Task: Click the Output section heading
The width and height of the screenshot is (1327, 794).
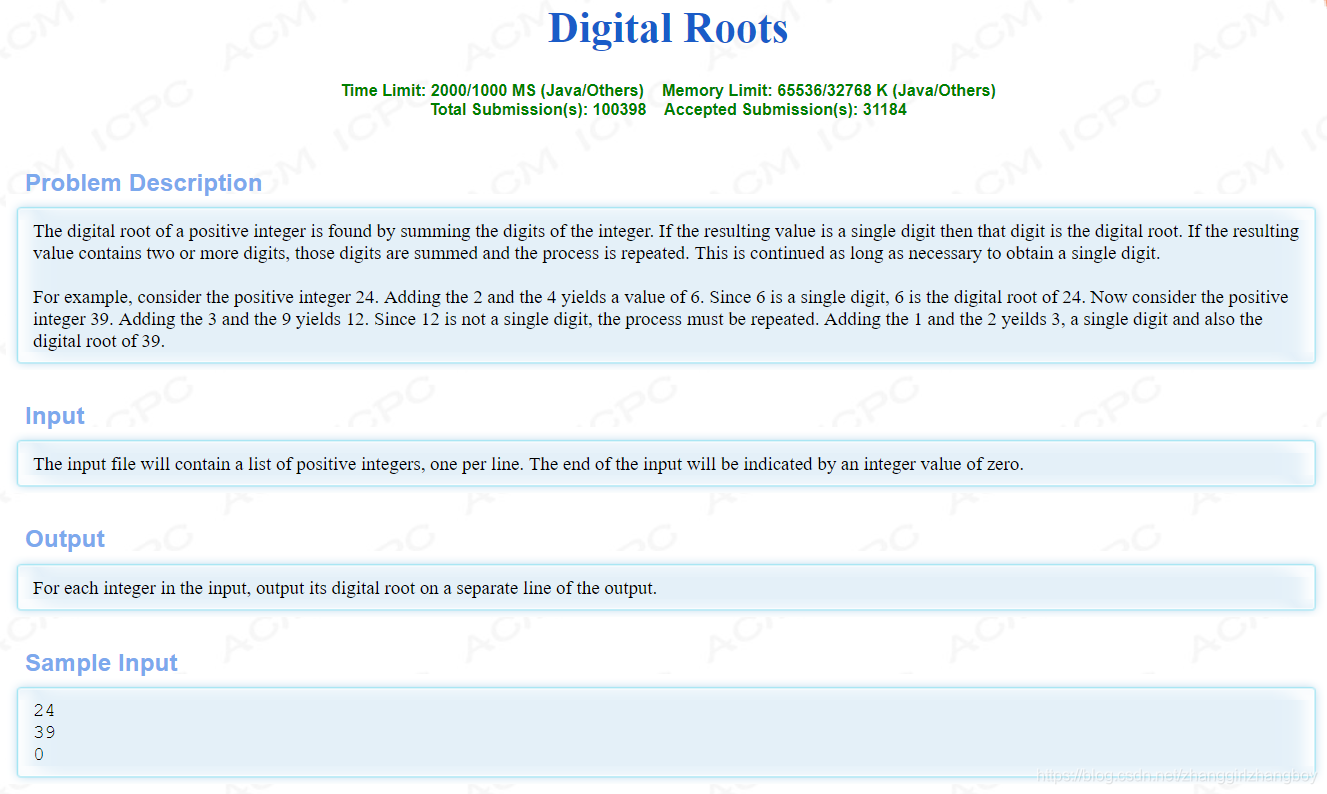Action: pyautogui.click(x=65, y=539)
